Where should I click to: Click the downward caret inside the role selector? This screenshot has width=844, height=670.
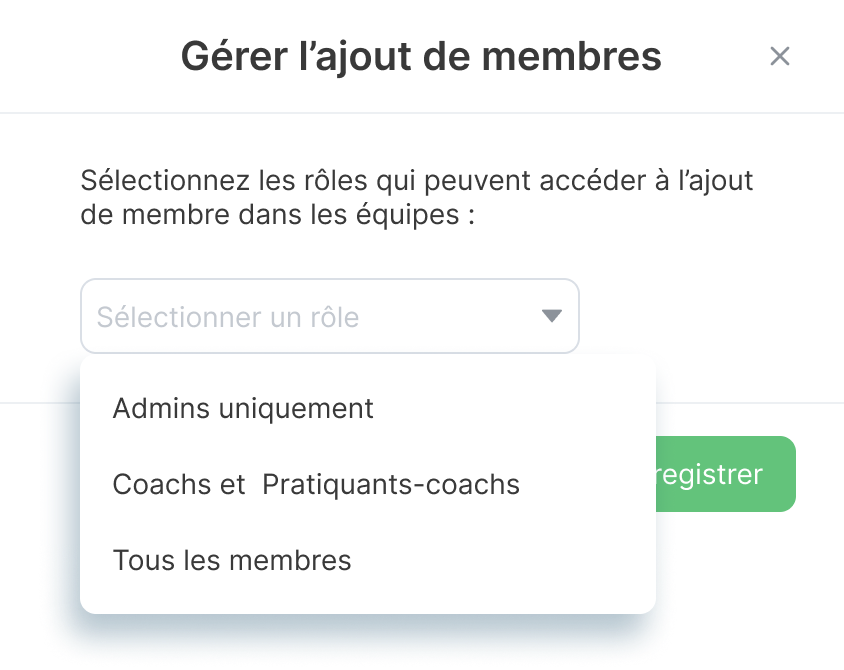click(x=549, y=316)
